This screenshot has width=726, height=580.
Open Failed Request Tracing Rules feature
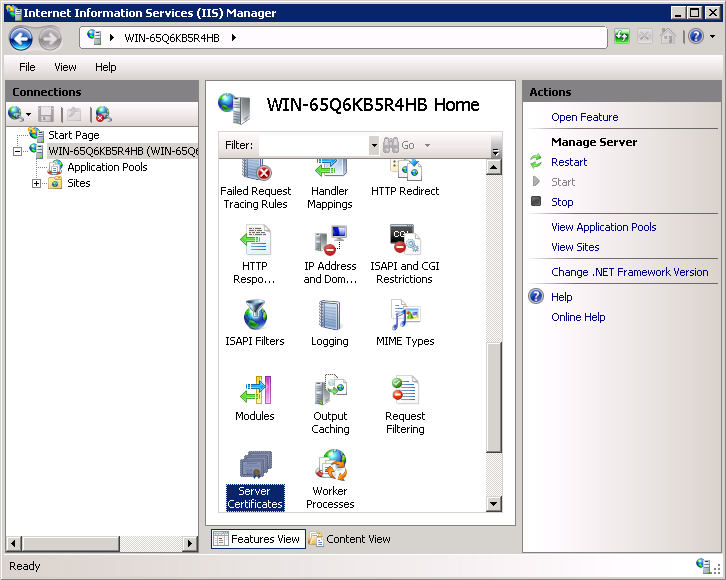click(x=255, y=185)
